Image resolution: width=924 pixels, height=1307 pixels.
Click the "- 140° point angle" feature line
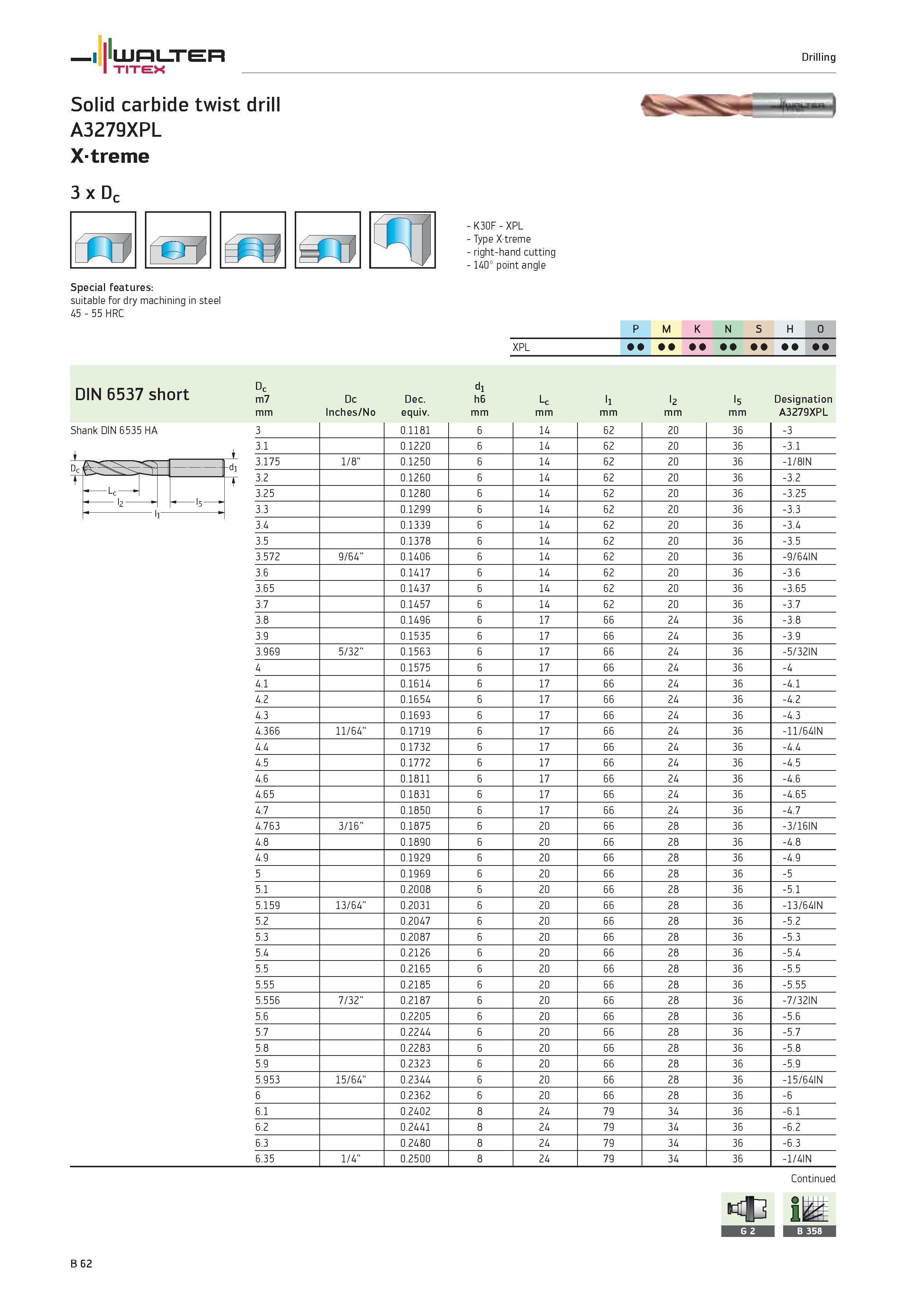click(506, 265)
